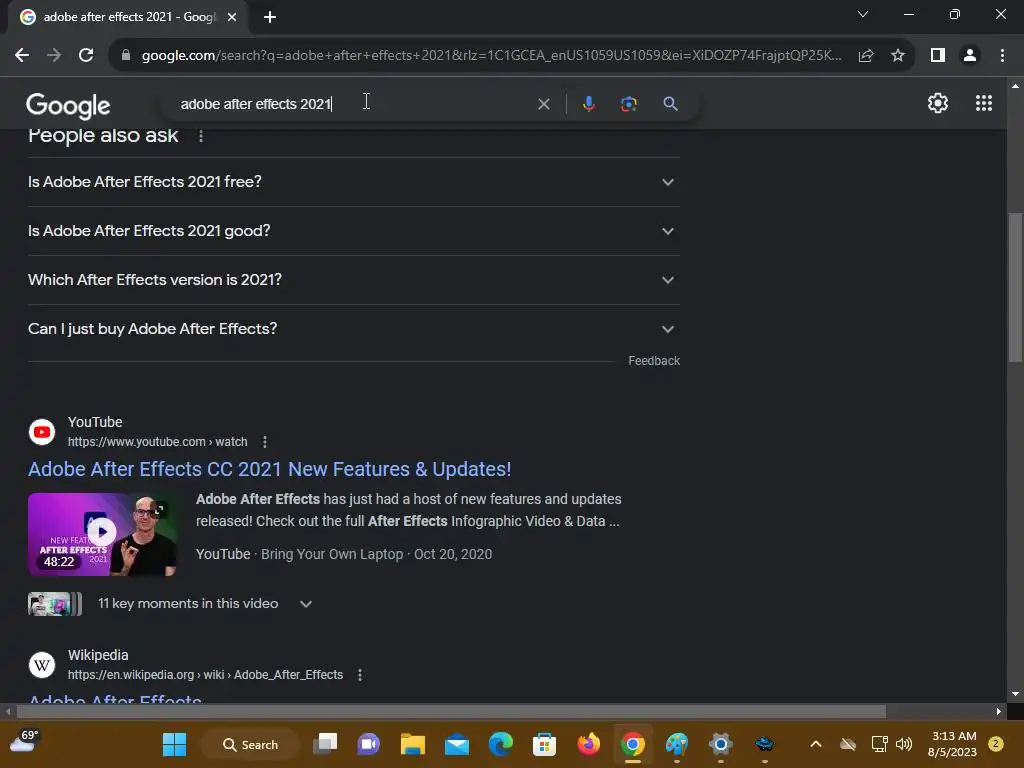Screen dimensions: 1024x768
Task: Go to Google homepage via logo
Action: tap(68, 105)
